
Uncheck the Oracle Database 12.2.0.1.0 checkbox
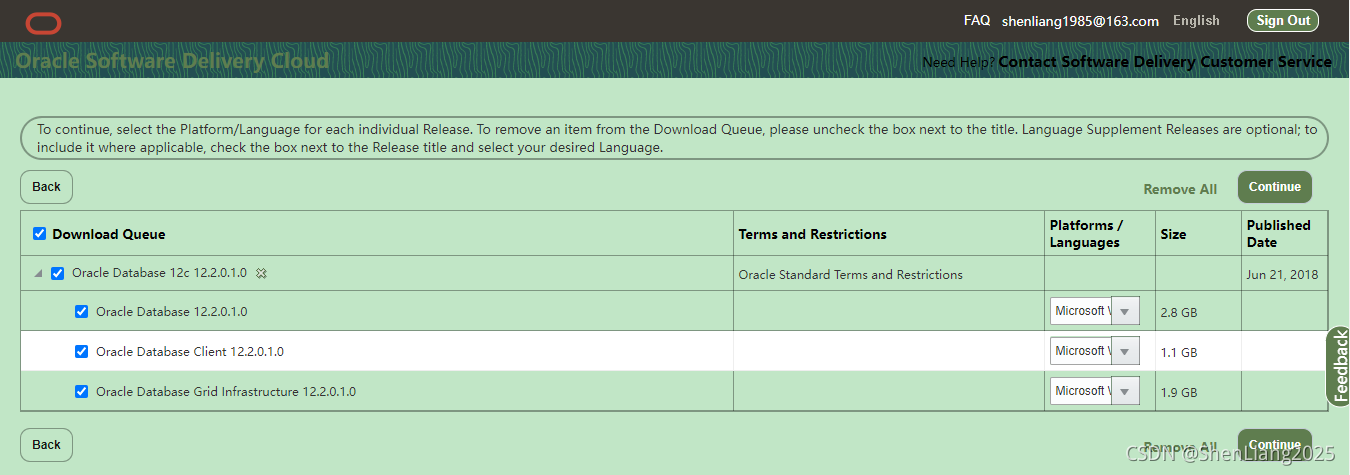click(82, 311)
